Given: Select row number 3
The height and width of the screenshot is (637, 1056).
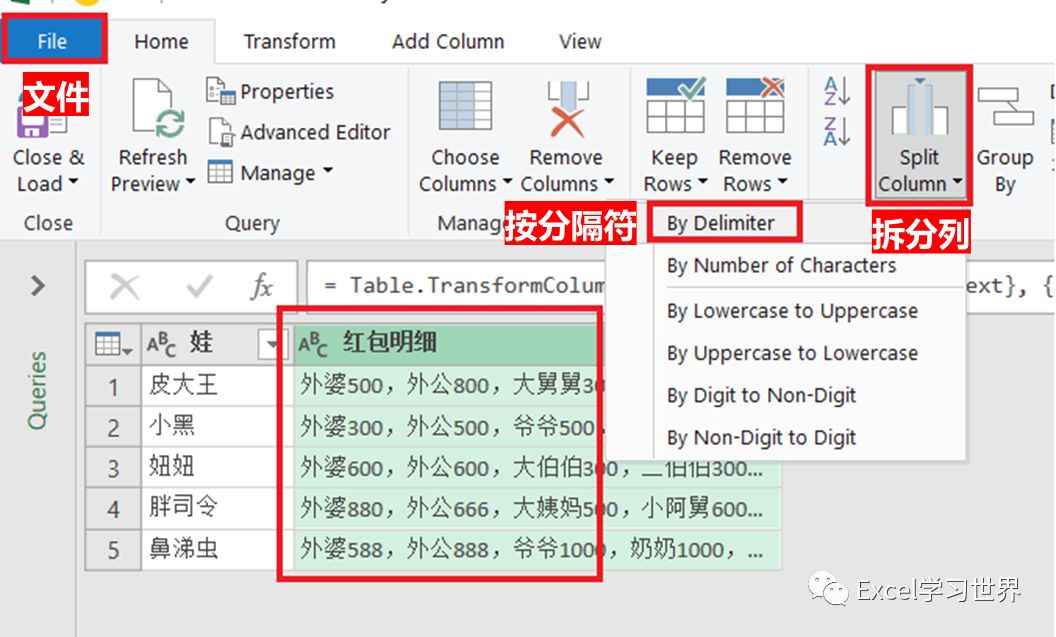Looking at the screenshot, I should click(113, 468).
